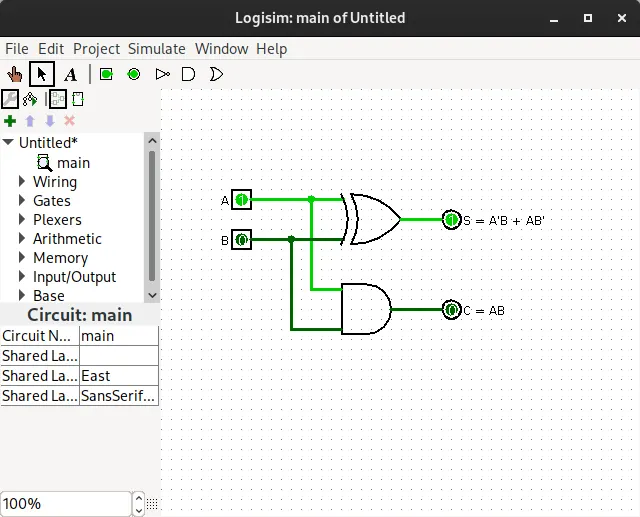Select the Edit arrow tool
The image size is (640, 517).
pyautogui.click(x=42, y=74)
